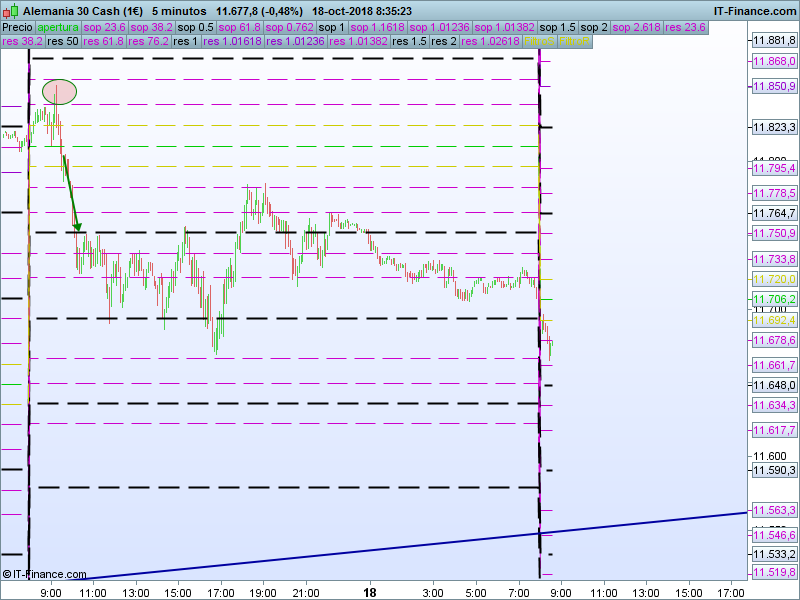Toggle the sop 23.6 indicator label

pos(103,27)
